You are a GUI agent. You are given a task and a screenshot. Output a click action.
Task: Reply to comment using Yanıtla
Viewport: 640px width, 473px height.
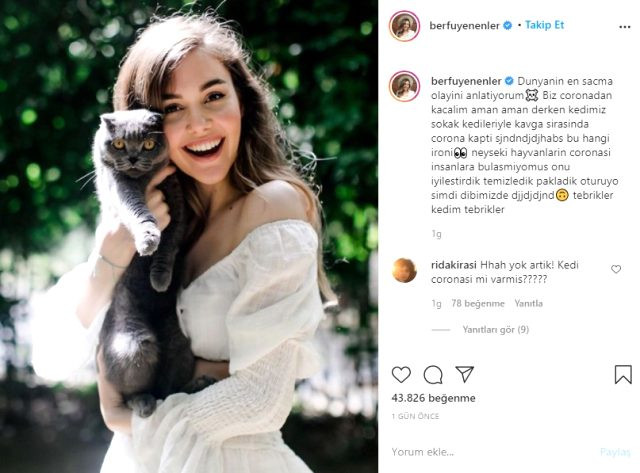528,303
